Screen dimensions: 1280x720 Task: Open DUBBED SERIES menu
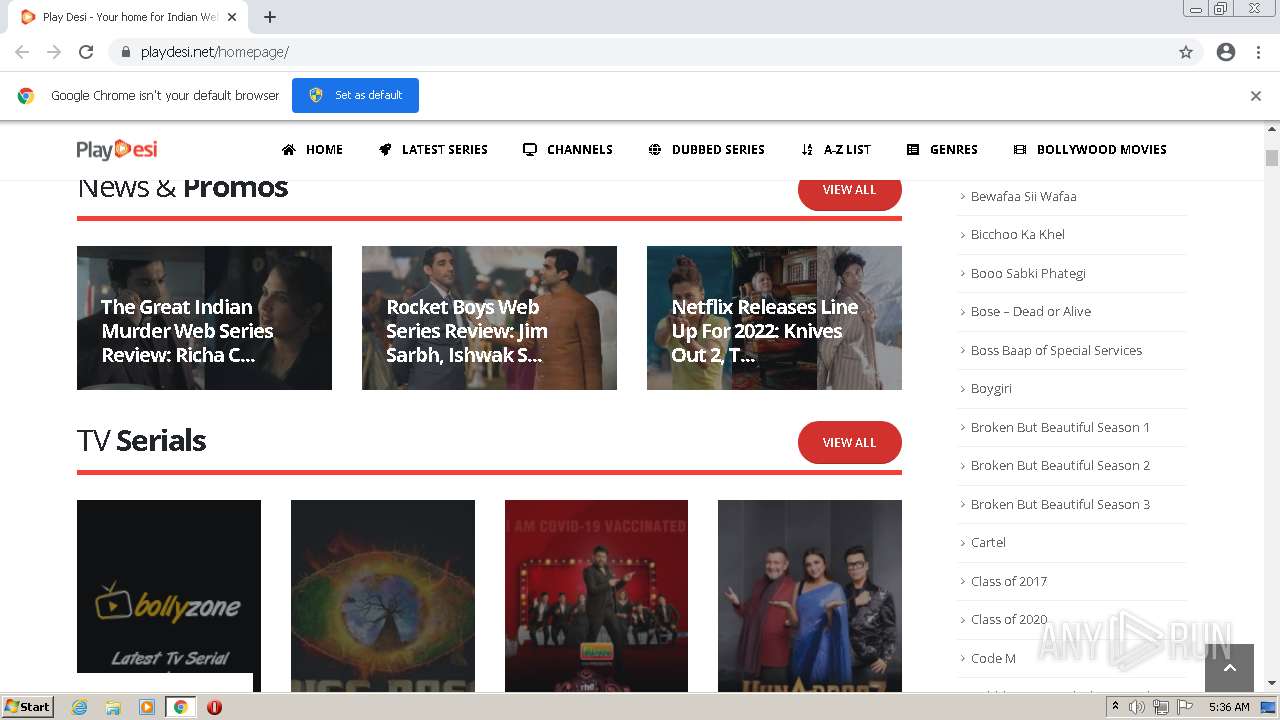[707, 149]
